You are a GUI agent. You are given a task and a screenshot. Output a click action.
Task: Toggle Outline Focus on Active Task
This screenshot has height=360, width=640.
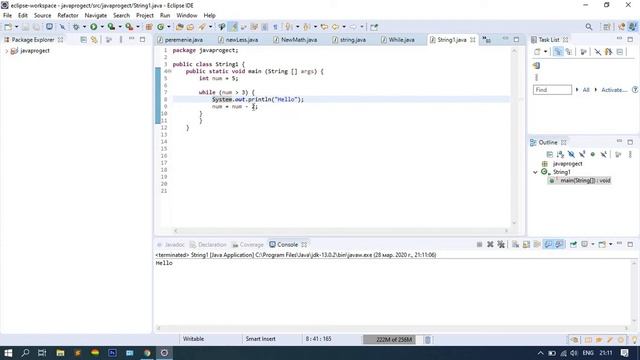(x=618, y=154)
